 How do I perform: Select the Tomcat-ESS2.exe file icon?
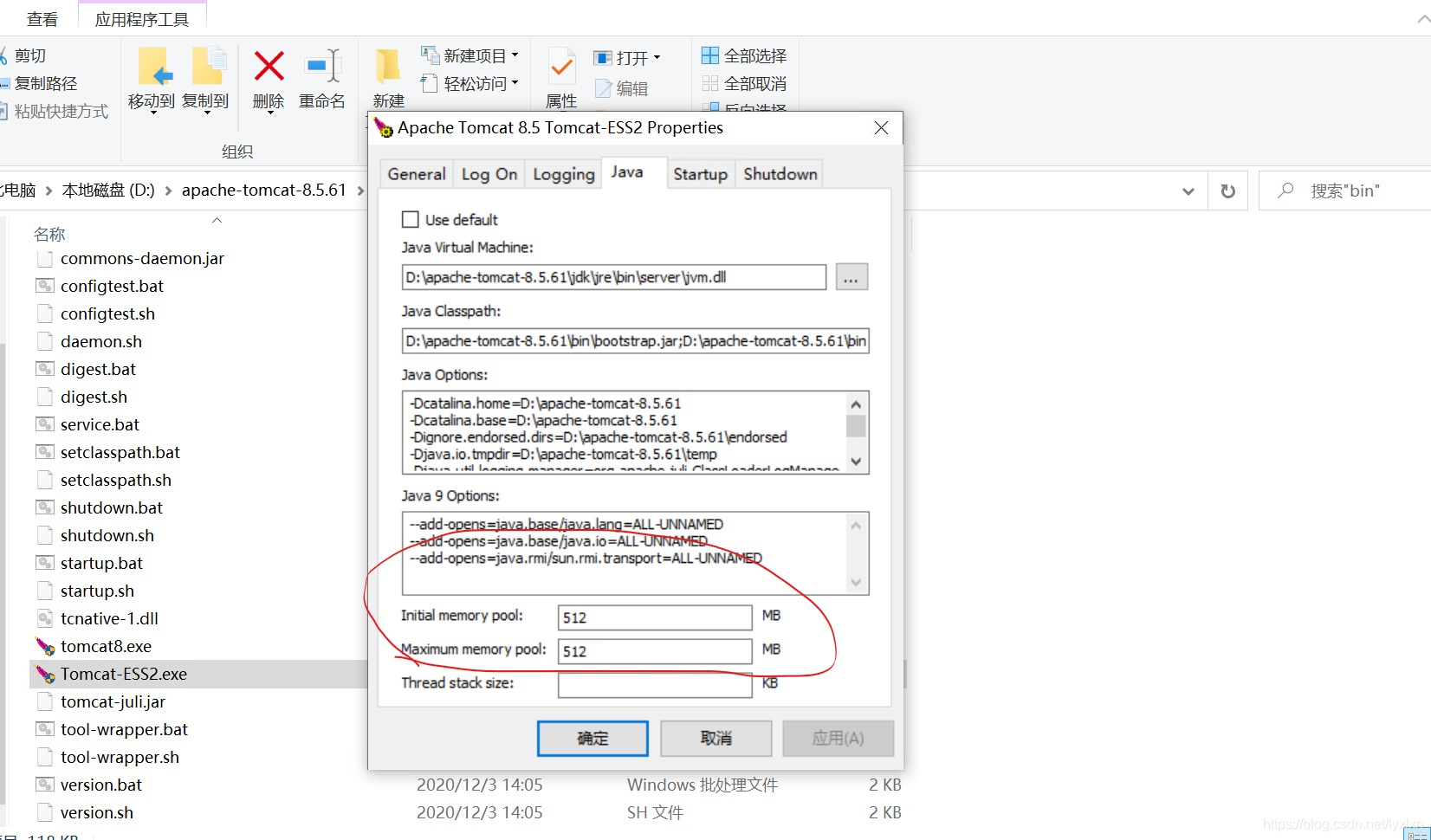45,674
